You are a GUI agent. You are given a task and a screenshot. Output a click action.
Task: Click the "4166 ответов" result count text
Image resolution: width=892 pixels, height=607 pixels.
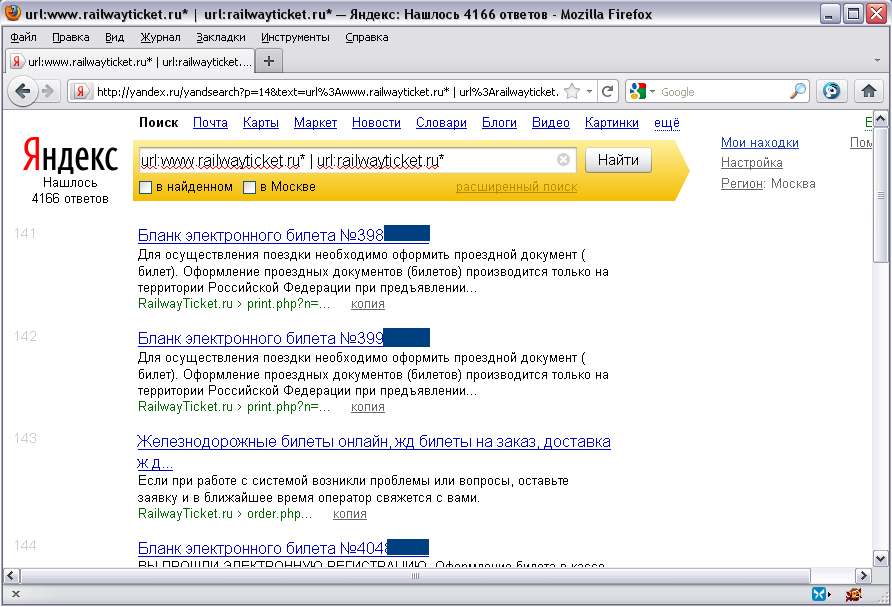[70, 199]
